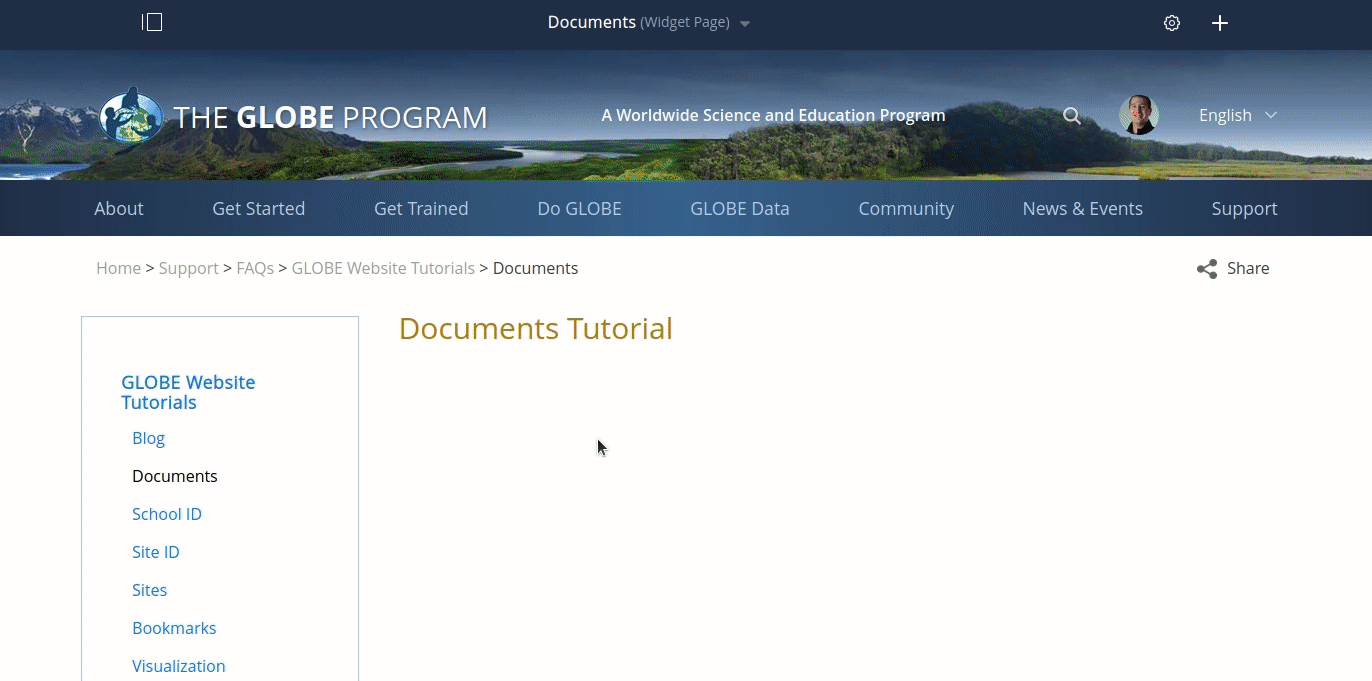Toggle the product menu sidebar panel icon
The image size is (1372, 681).
[152, 22]
